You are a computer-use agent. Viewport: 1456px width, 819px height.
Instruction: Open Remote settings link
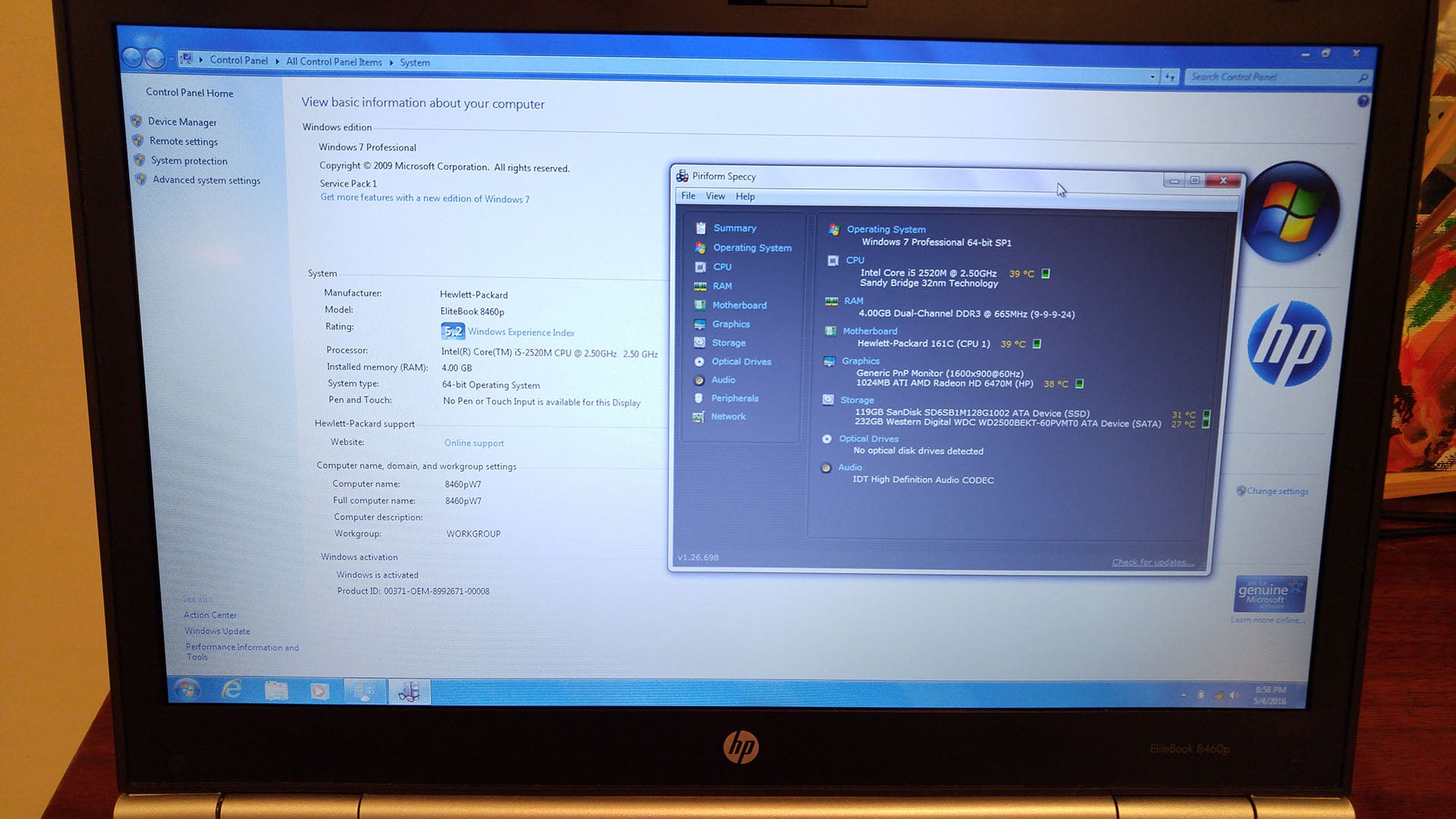pyautogui.click(x=184, y=142)
